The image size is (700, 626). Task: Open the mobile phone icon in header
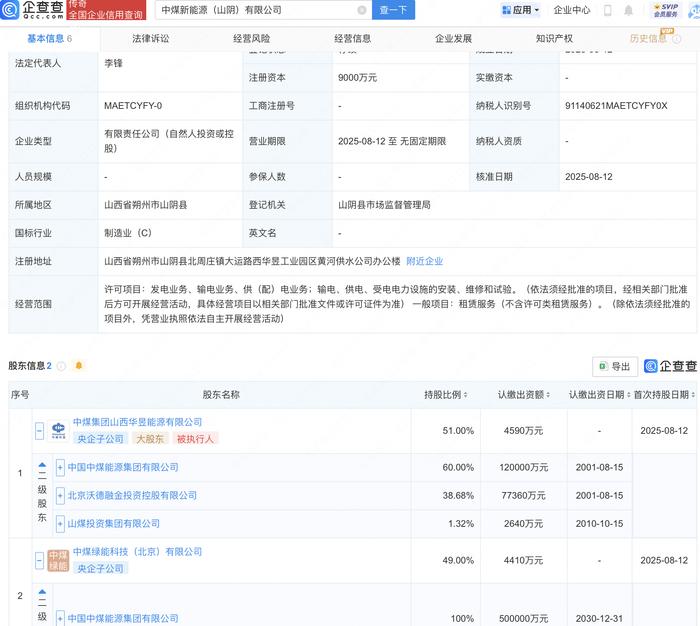click(608, 10)
